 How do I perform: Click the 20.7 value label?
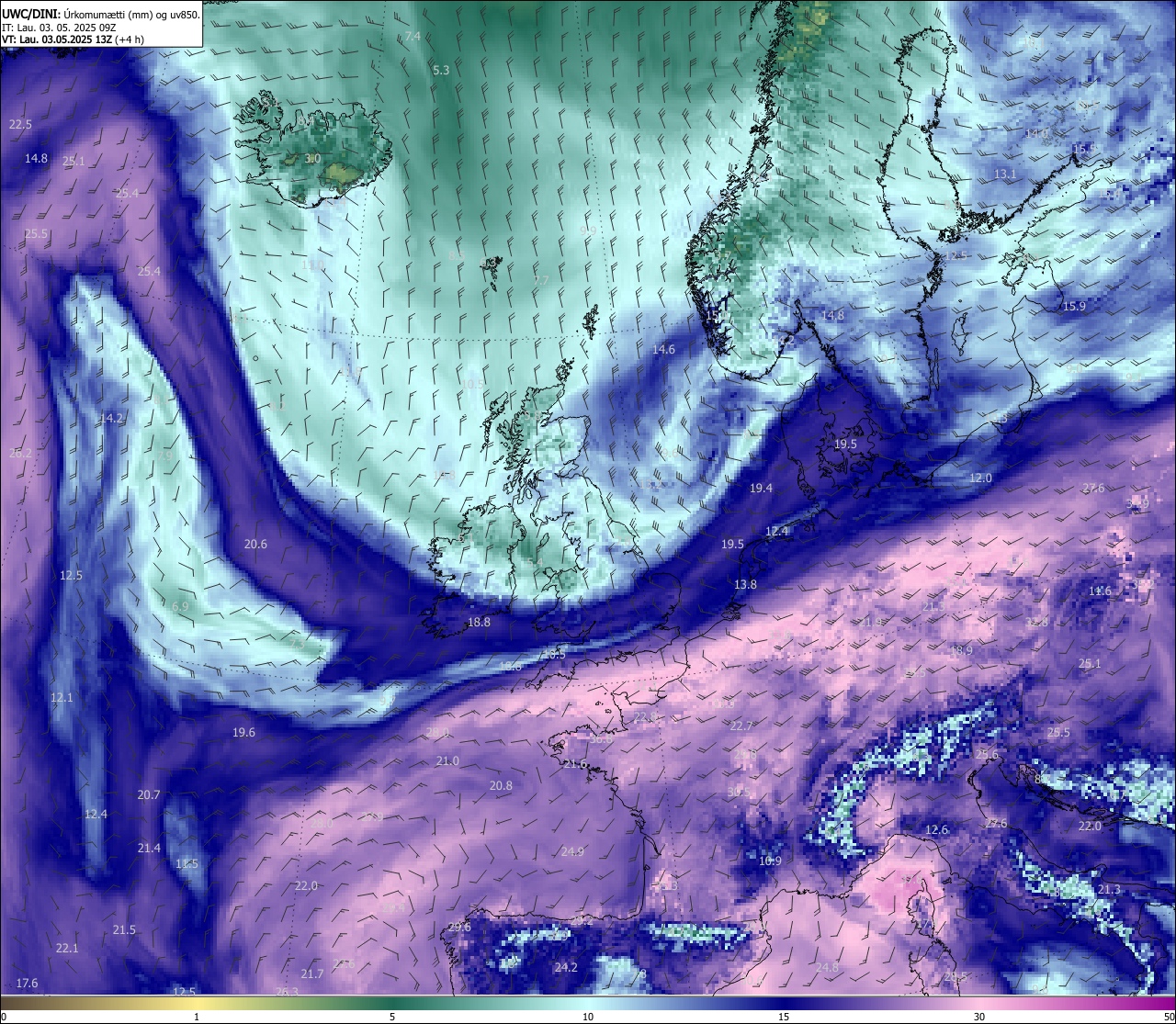coord(149,795)
